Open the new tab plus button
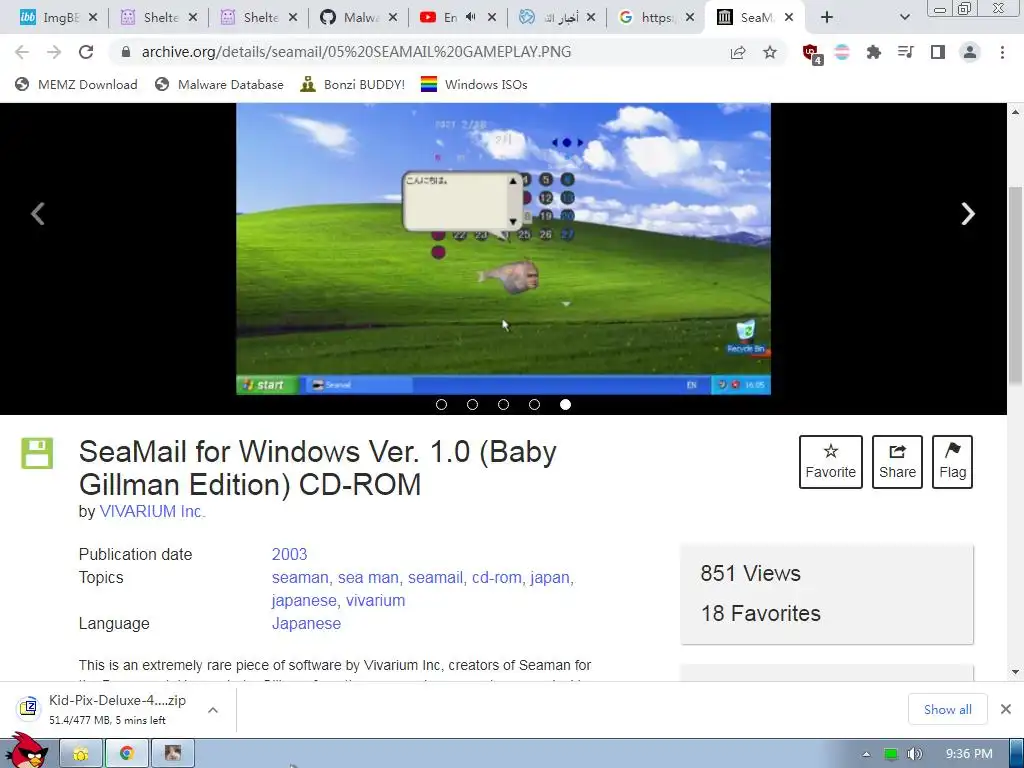The height and width of the screenshot is (768, 1024). [x=827, y=18]
